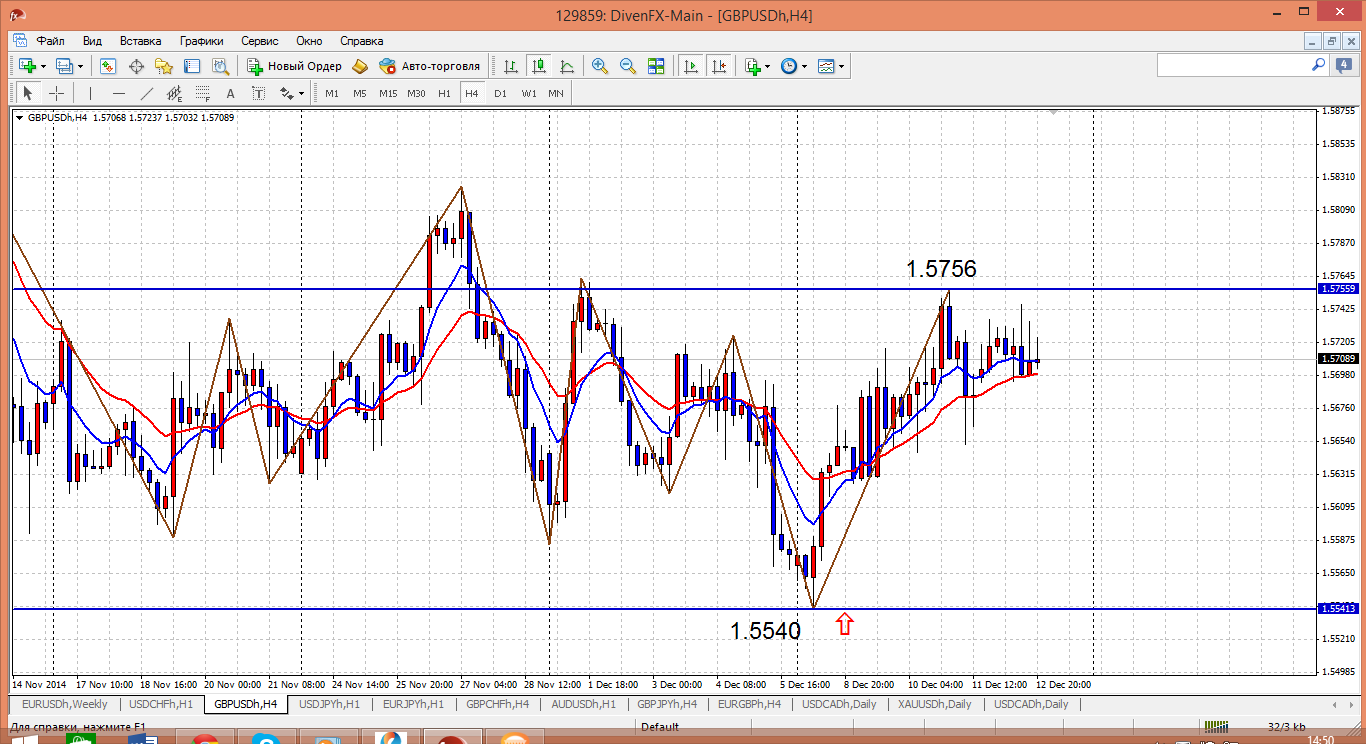Toggle the chart auto-scroll button
The width and height of the screenshot is (1369, 744).
(690, 66)
